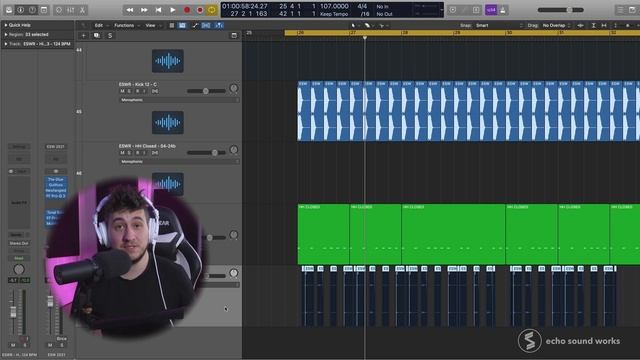640x360 pixels.
Task: Click the 107.0000 tempo value
Action: 334,7
